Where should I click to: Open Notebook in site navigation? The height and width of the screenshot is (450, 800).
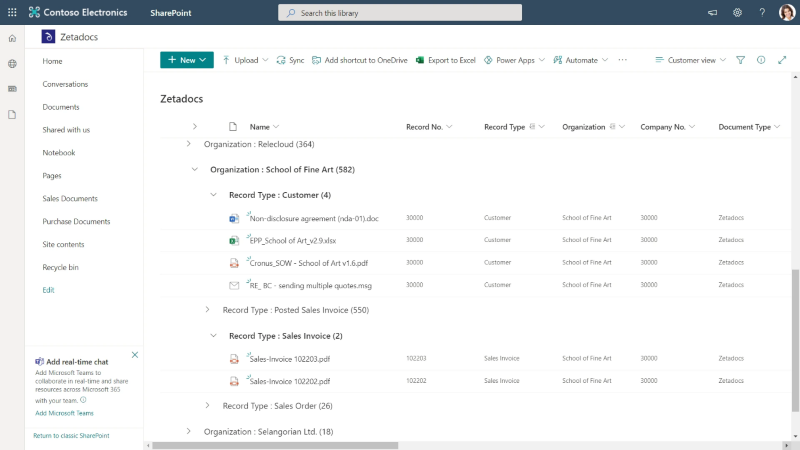pos(59,153)
